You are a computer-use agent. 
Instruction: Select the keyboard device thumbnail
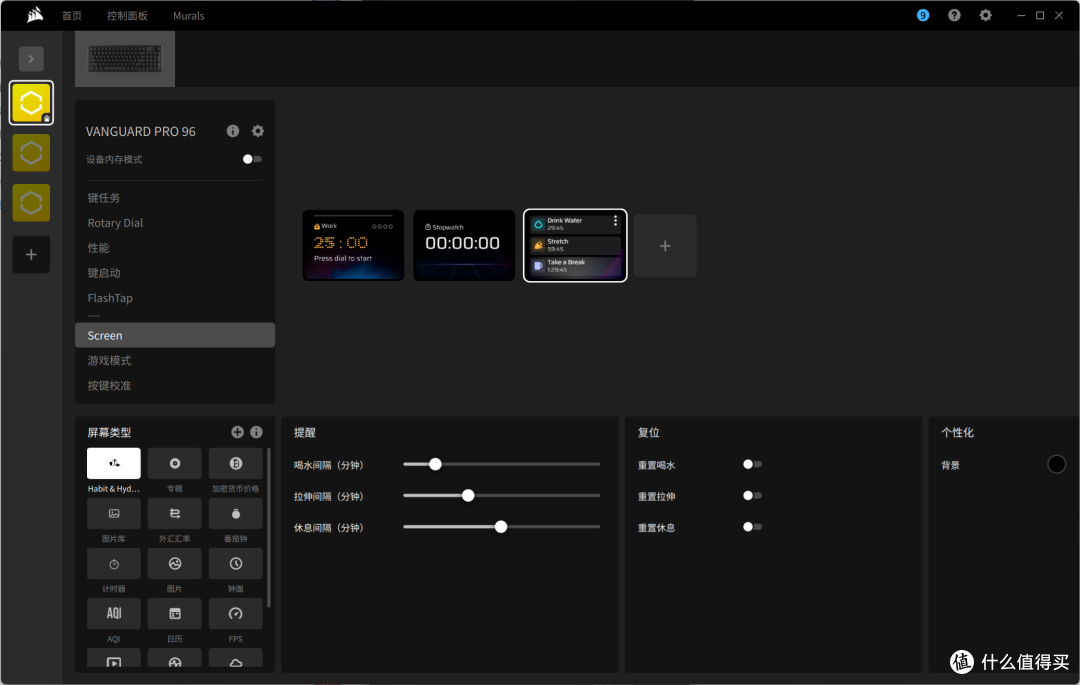[x=125, y=59]
